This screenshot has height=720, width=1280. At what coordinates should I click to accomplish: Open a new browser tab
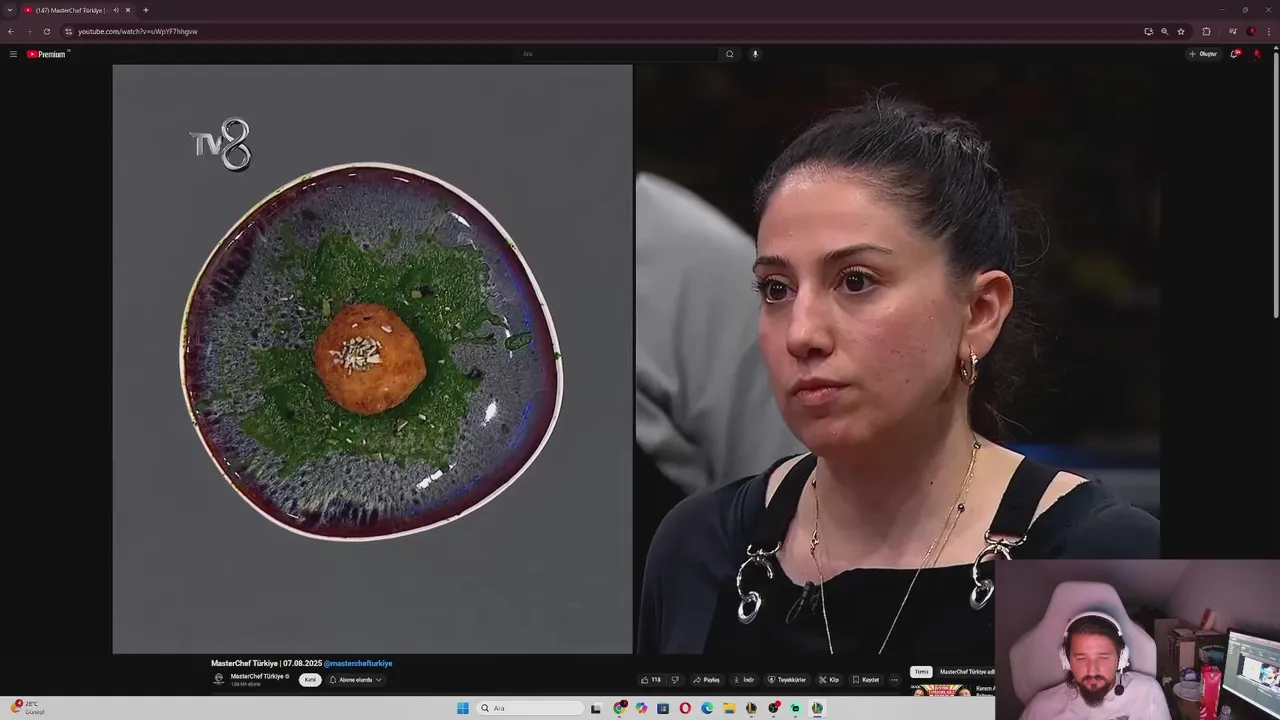click(x=146, y=10)
